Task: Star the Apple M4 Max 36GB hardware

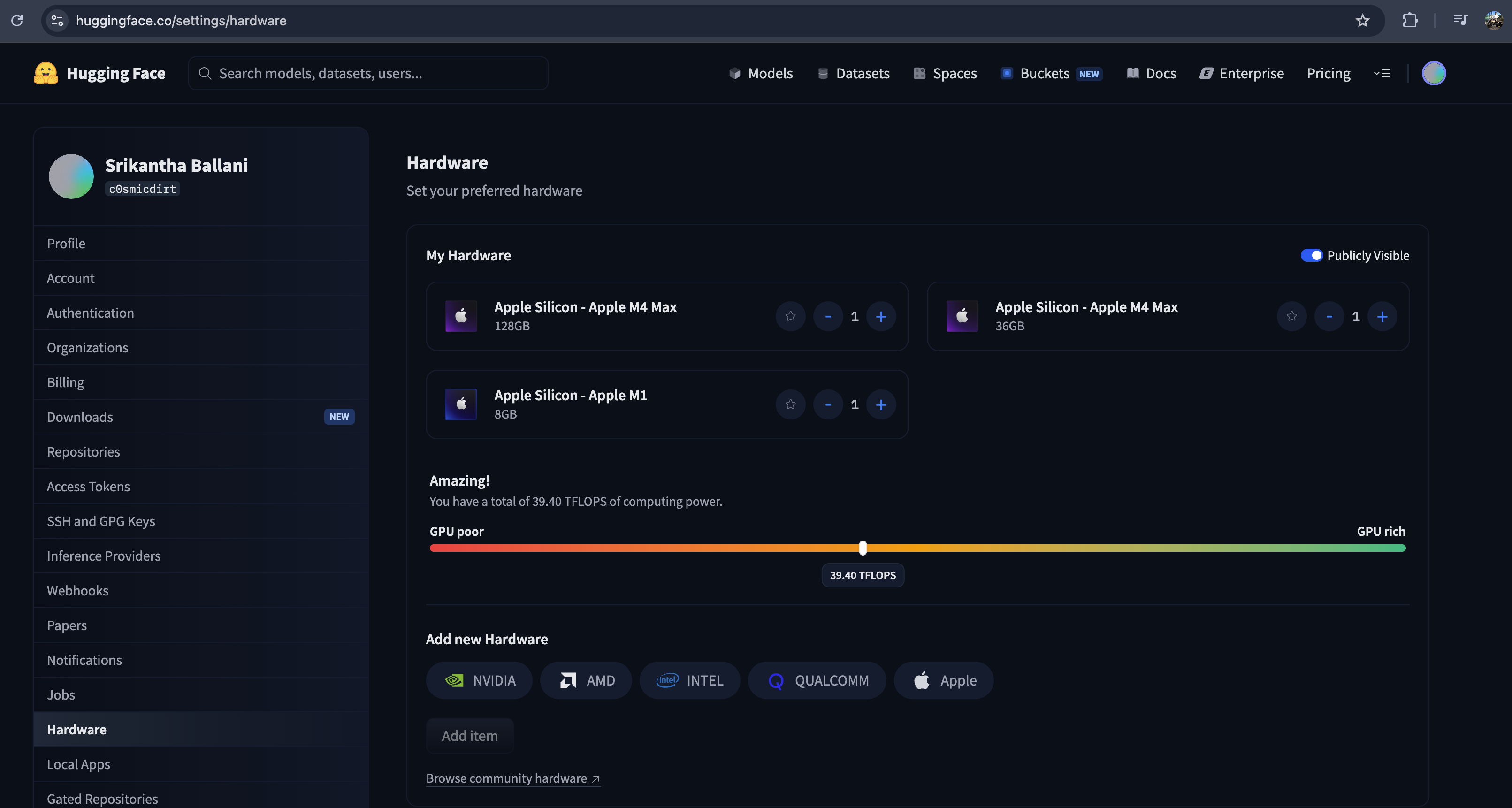Action: 1291,316
